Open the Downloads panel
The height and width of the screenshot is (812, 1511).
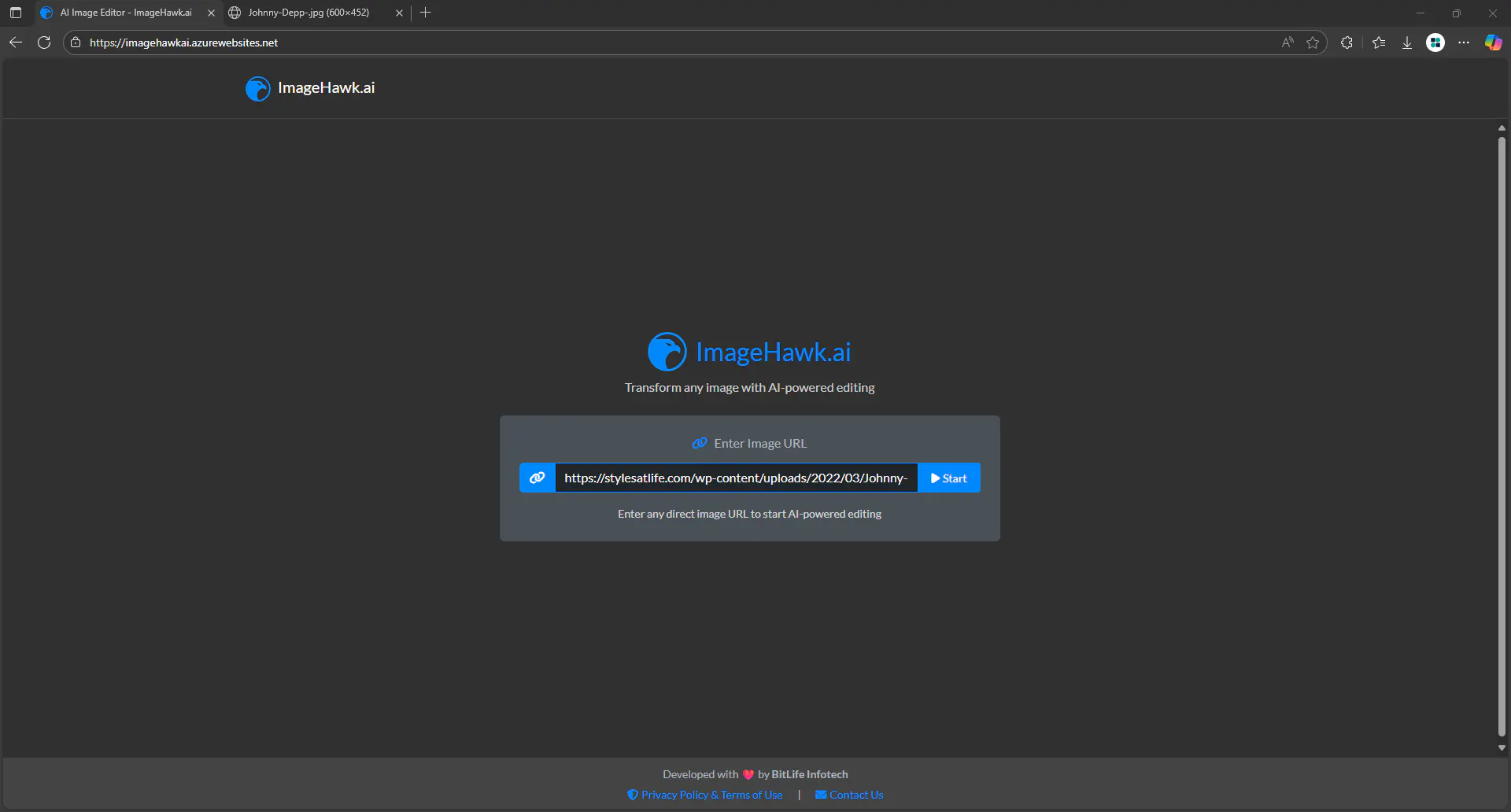tap(1407, 42)
